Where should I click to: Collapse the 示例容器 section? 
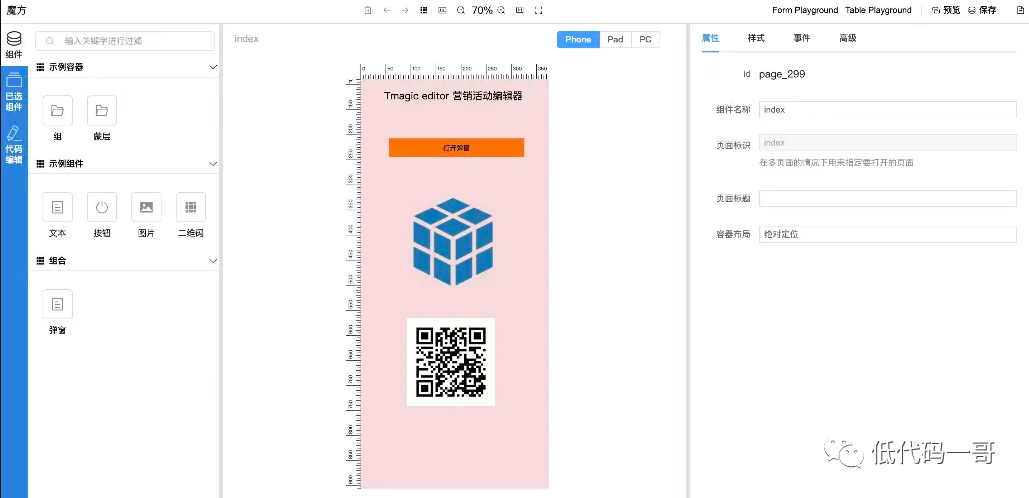[x=212, y=67]
